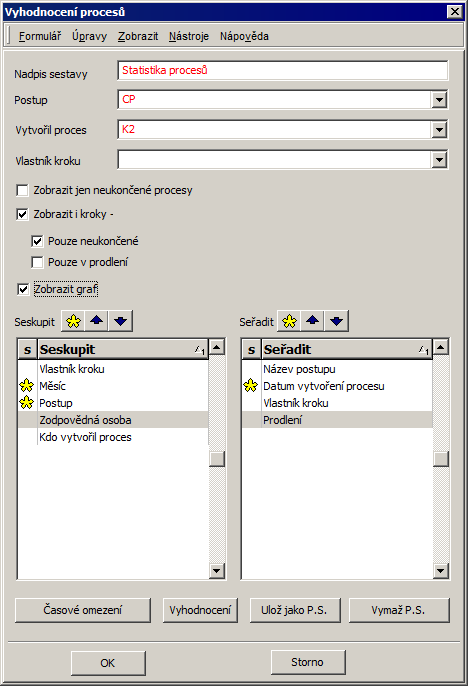Click the star icon next to Seřadit label
The image size is (468, 686).
[289, 322]
